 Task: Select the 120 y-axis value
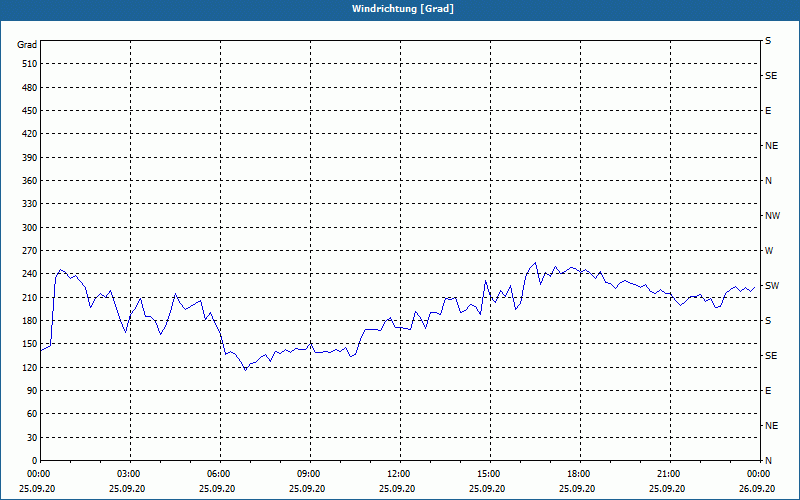tap(30, 367)
